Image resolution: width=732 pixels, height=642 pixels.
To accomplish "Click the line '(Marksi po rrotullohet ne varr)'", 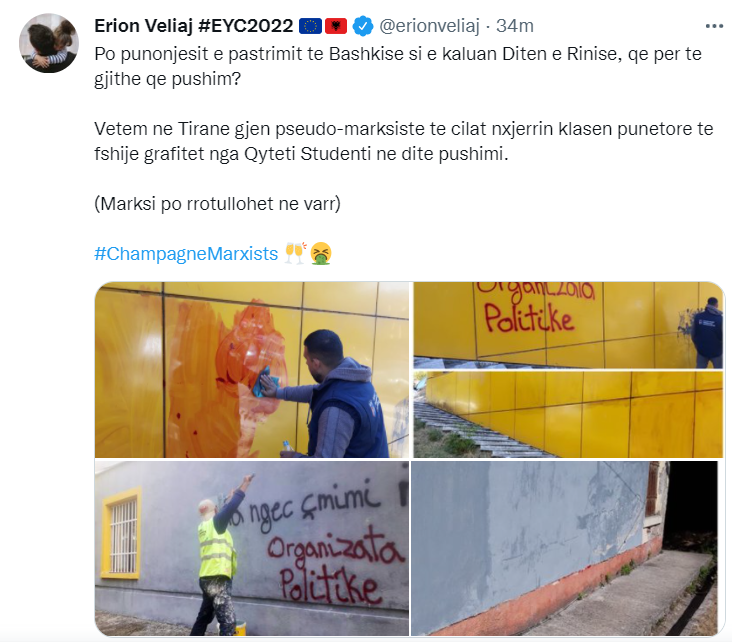I will click(218, 204).
